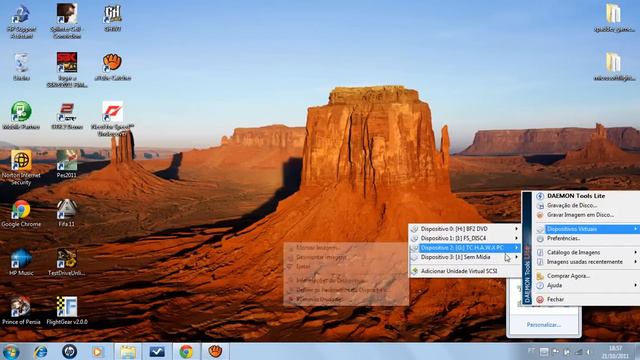
Task: Select TestDriveUnl... desktop icon
Action: click(67, 262)
